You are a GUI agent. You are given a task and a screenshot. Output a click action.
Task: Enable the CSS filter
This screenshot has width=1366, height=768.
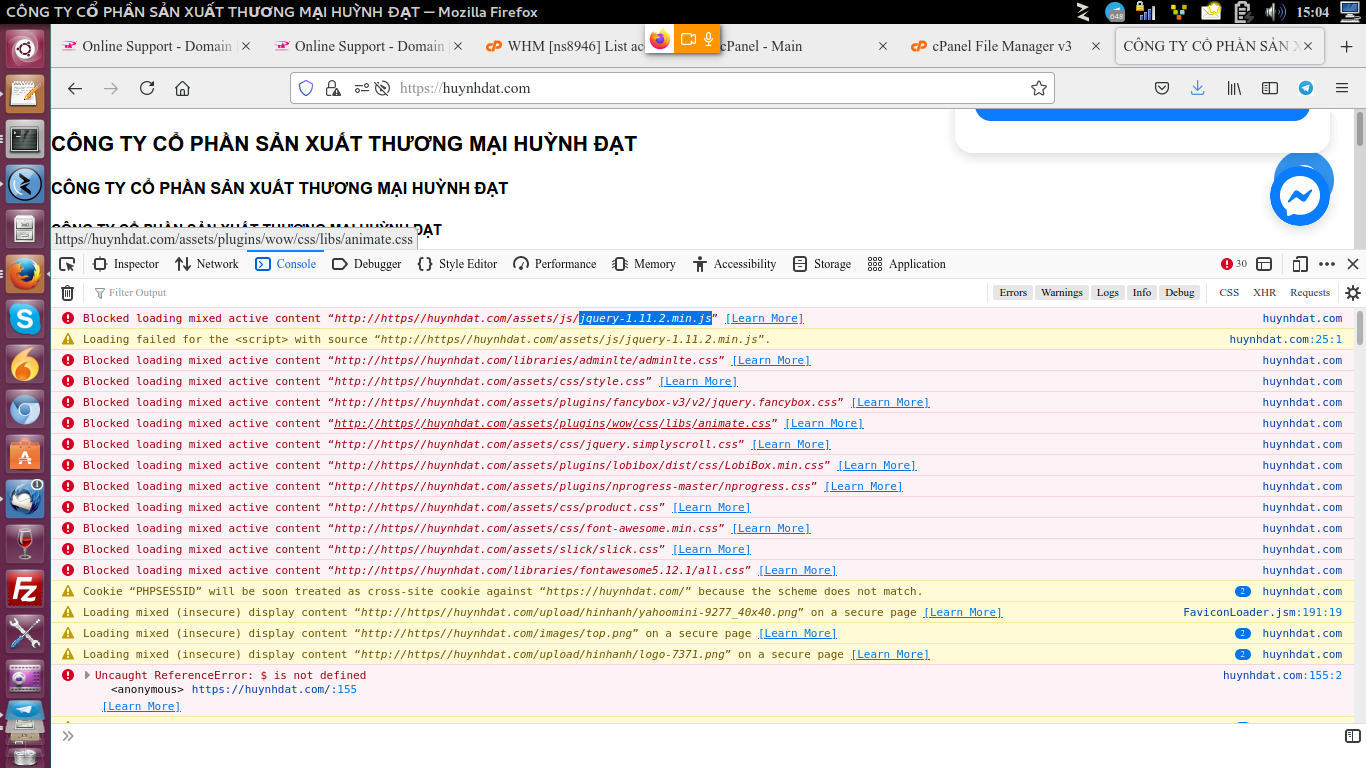tap(1229, 292)
